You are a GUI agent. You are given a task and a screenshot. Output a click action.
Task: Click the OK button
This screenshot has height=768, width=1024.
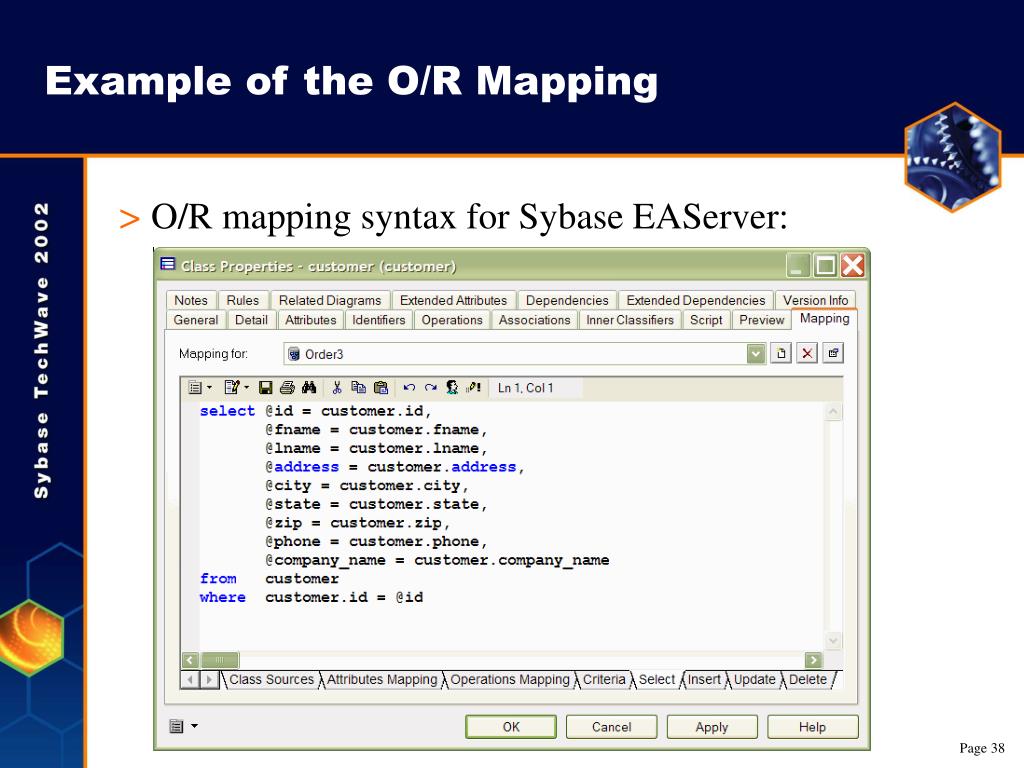pos(511,727)
